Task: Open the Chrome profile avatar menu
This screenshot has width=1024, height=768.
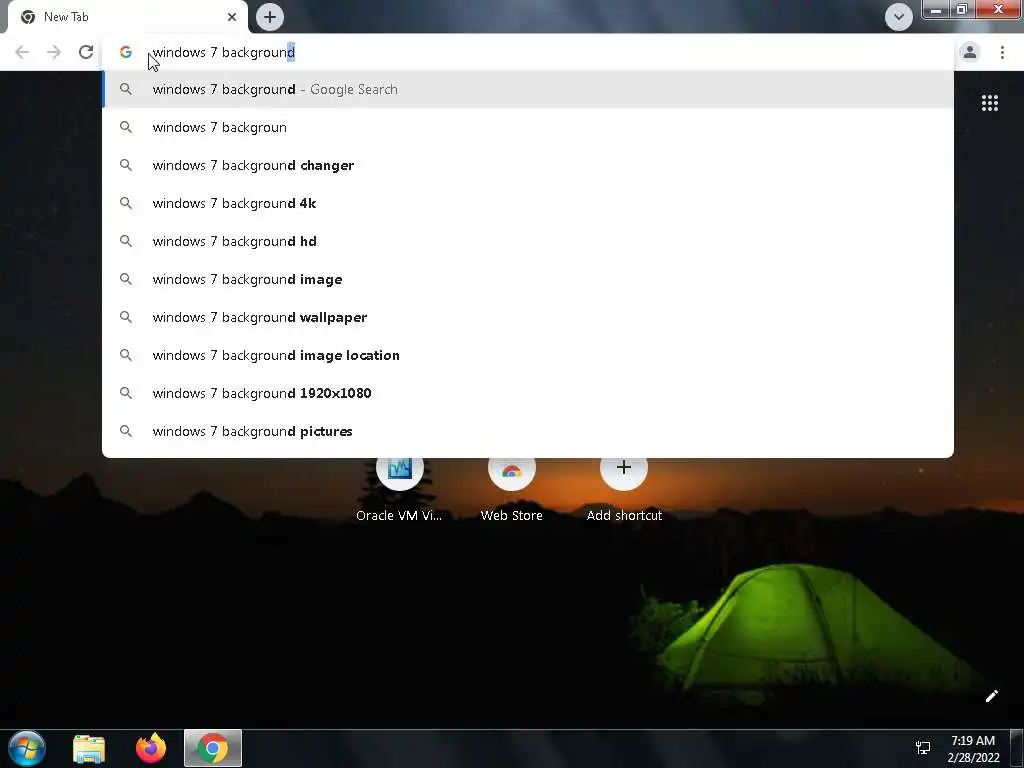Action: pyautogui.click(x=970, y=52)
